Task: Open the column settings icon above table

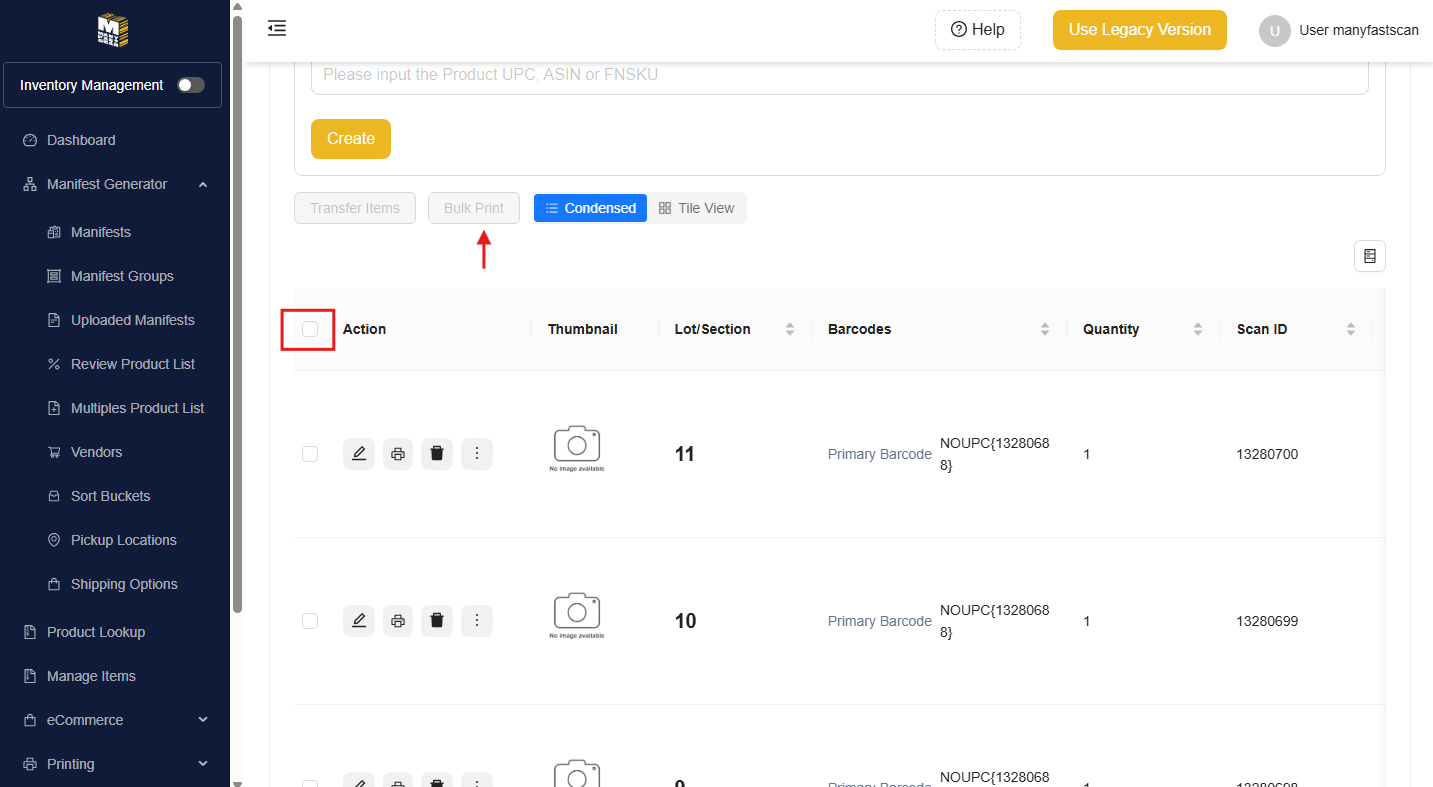Action: point(1369,256)
